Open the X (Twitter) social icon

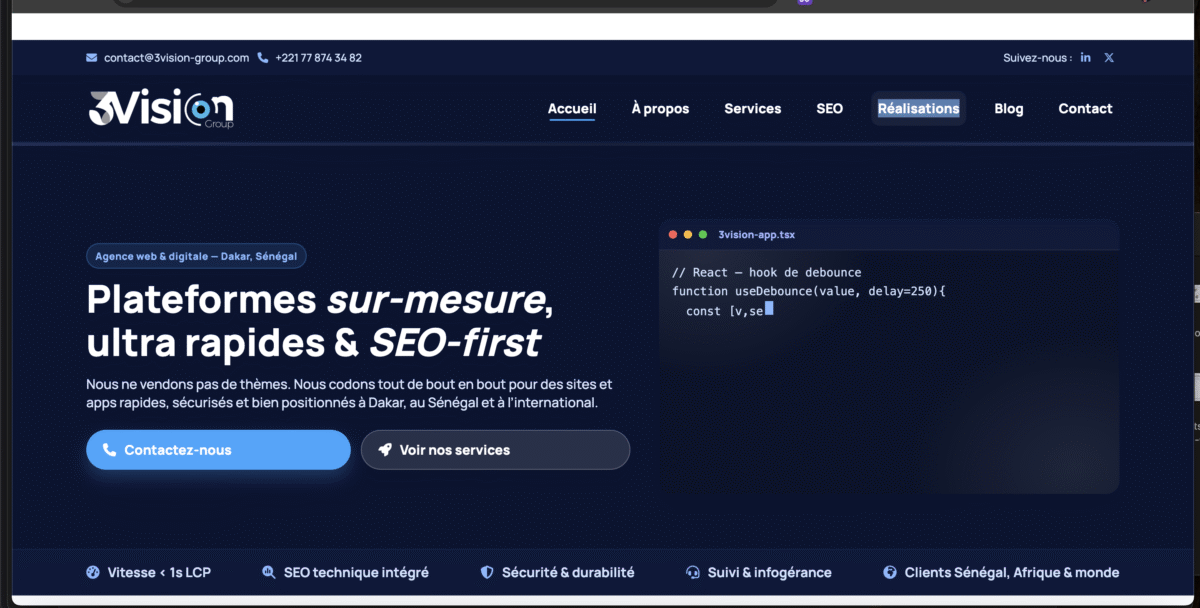1109,58
